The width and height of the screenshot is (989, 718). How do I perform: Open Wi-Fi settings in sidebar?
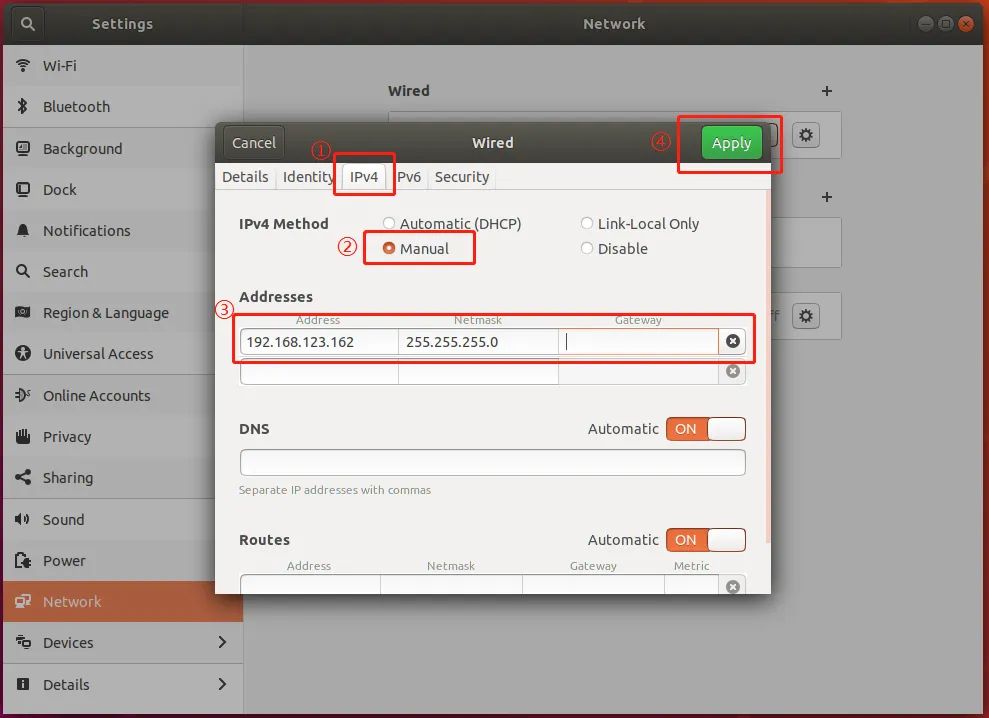123,66
